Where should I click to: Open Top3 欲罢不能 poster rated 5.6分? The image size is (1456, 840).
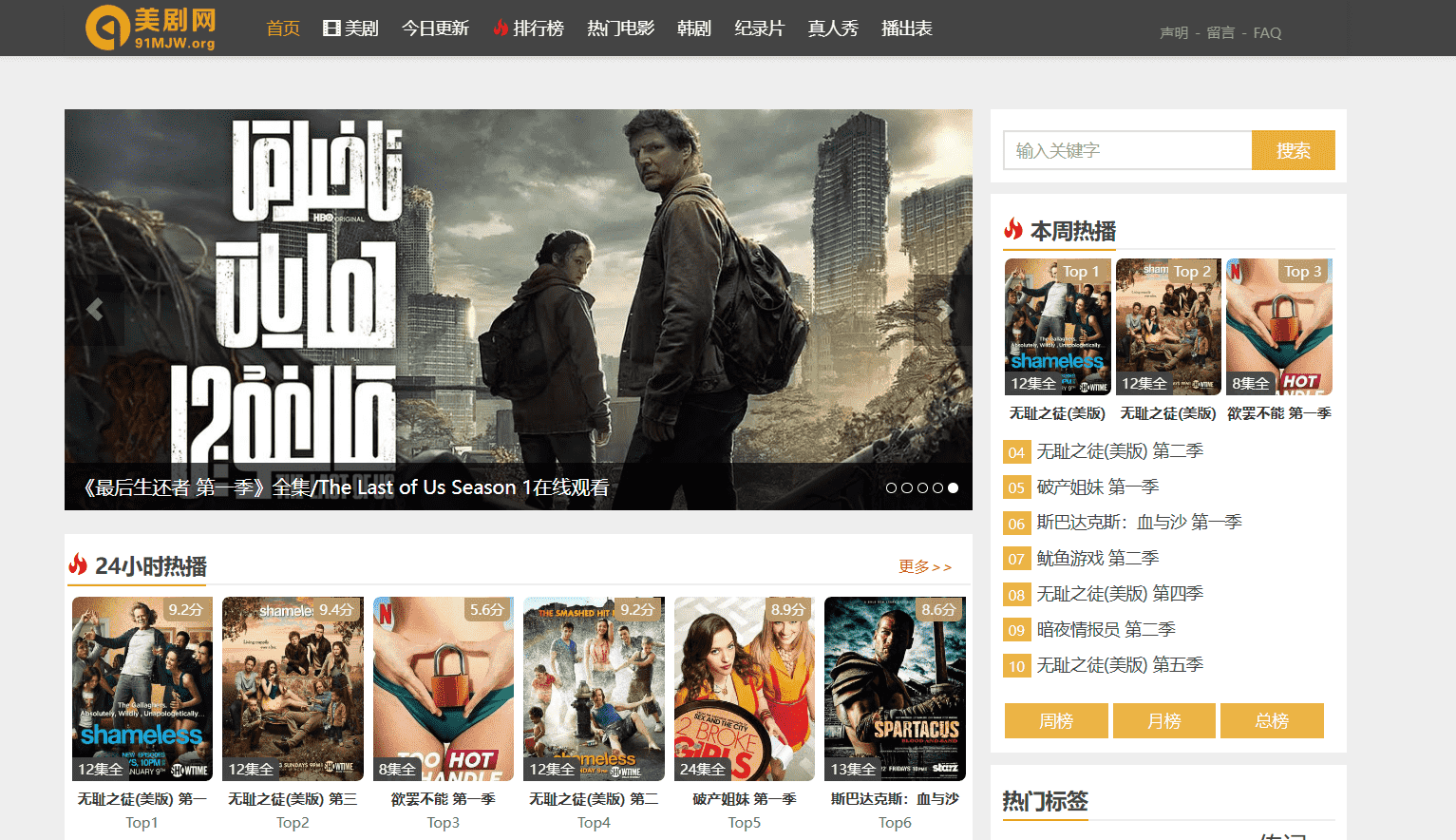(x=444, y=689)
